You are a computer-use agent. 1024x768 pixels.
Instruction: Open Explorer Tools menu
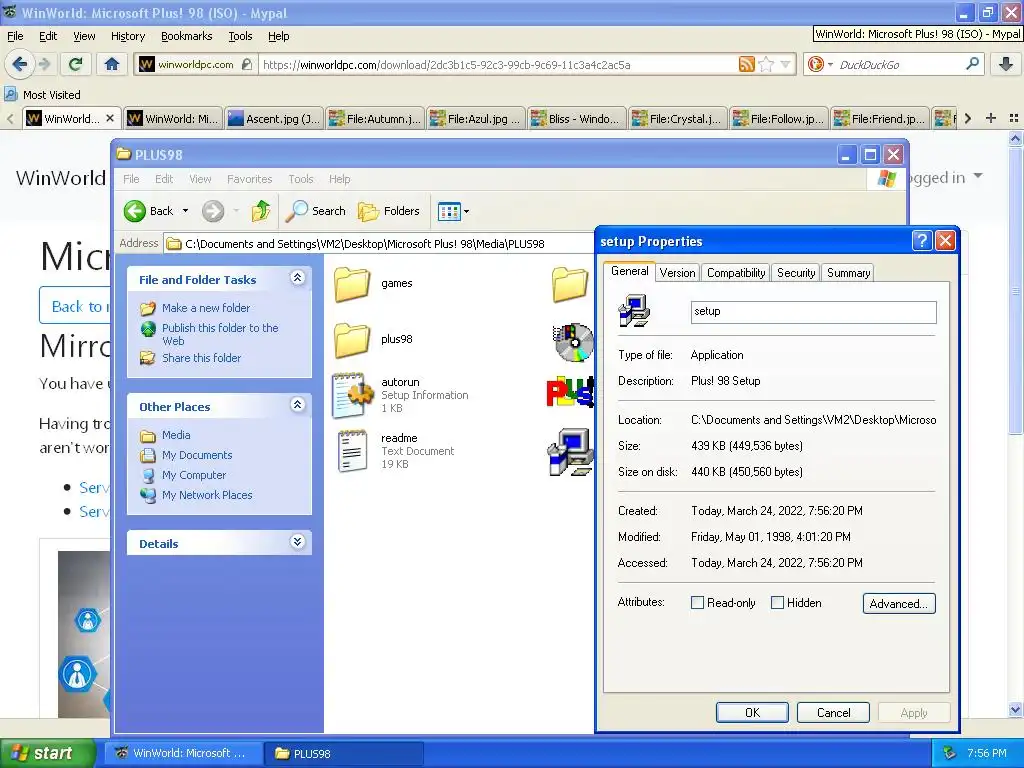point(300,179)
